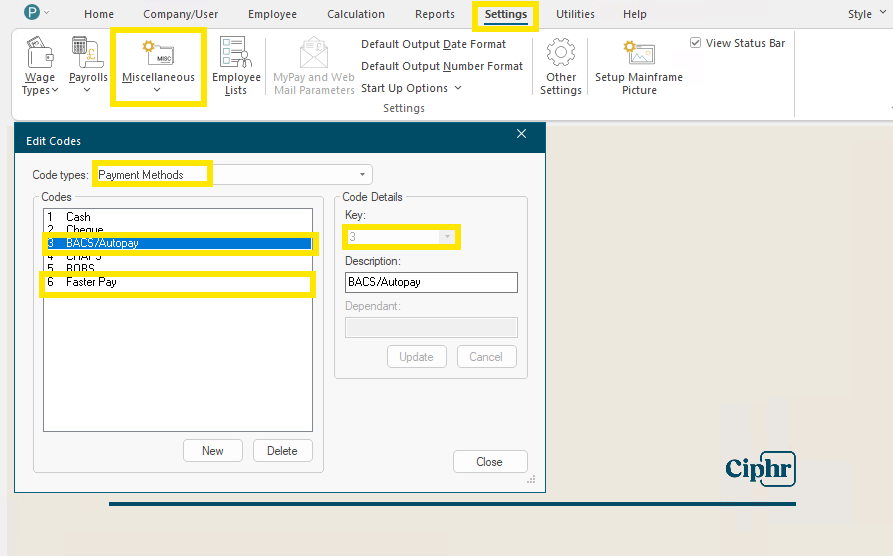893x556 pixels.
Task: Select code 6 Faster Pay in the list
Action: coord(178,282)
